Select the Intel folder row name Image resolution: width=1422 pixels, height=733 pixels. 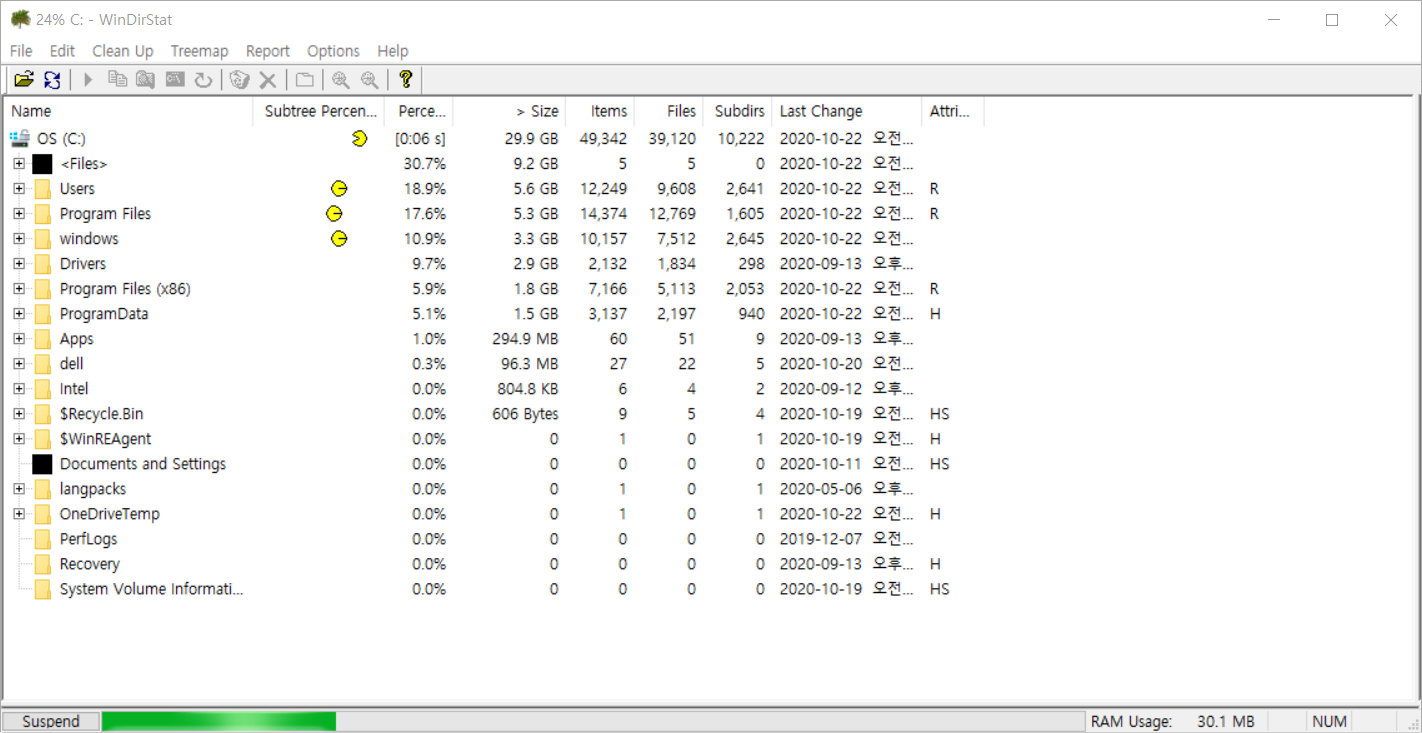coord(74,389)
